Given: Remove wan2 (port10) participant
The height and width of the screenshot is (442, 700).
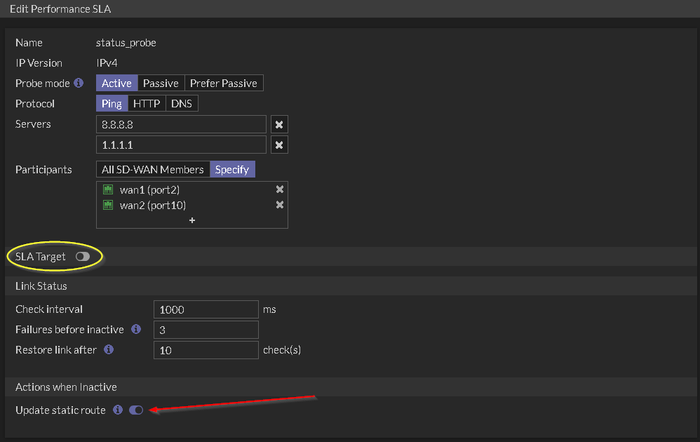Looking at the screenshot, I should [280, 205].
